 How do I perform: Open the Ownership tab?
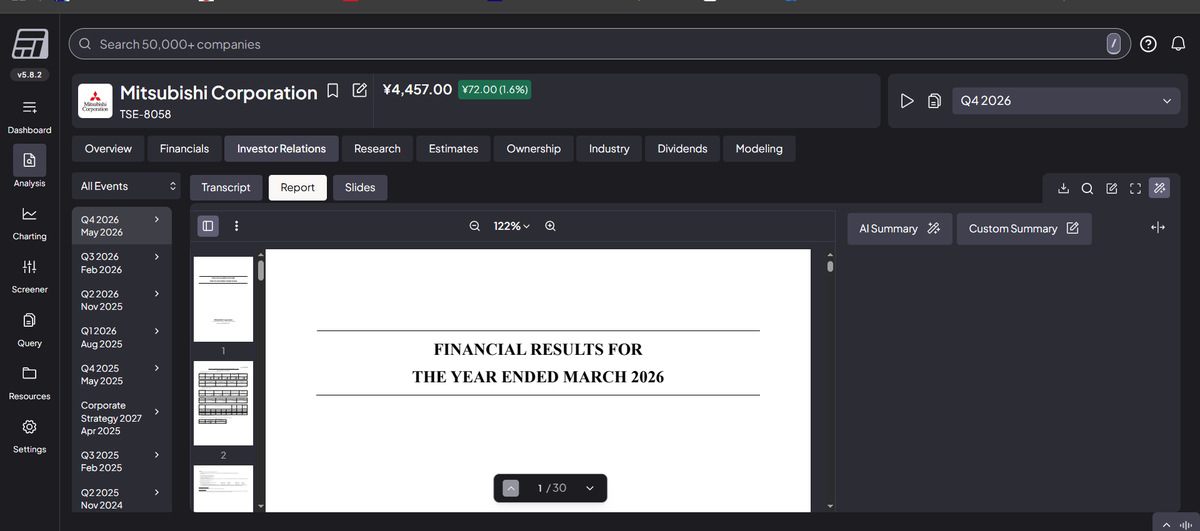(533, 148)
